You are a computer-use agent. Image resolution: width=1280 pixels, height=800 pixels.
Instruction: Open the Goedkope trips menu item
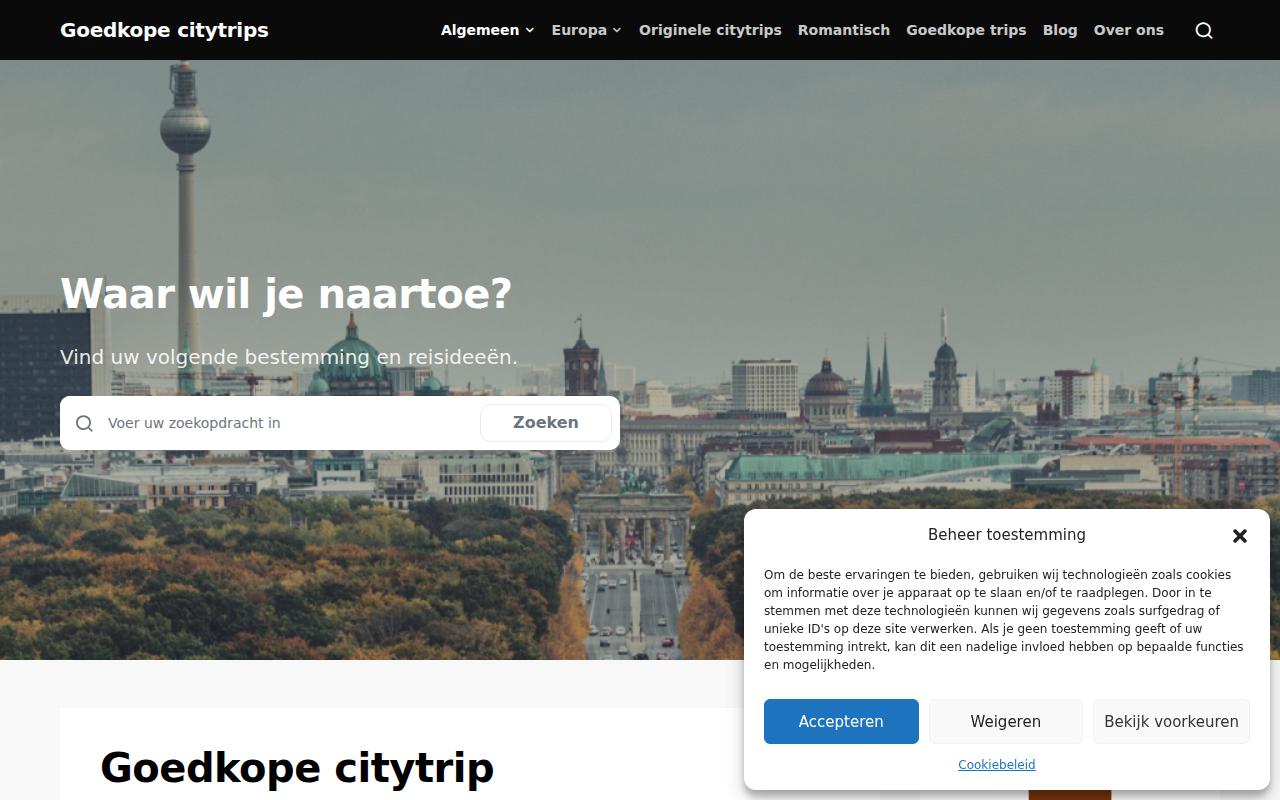click(x=966, y=30)
